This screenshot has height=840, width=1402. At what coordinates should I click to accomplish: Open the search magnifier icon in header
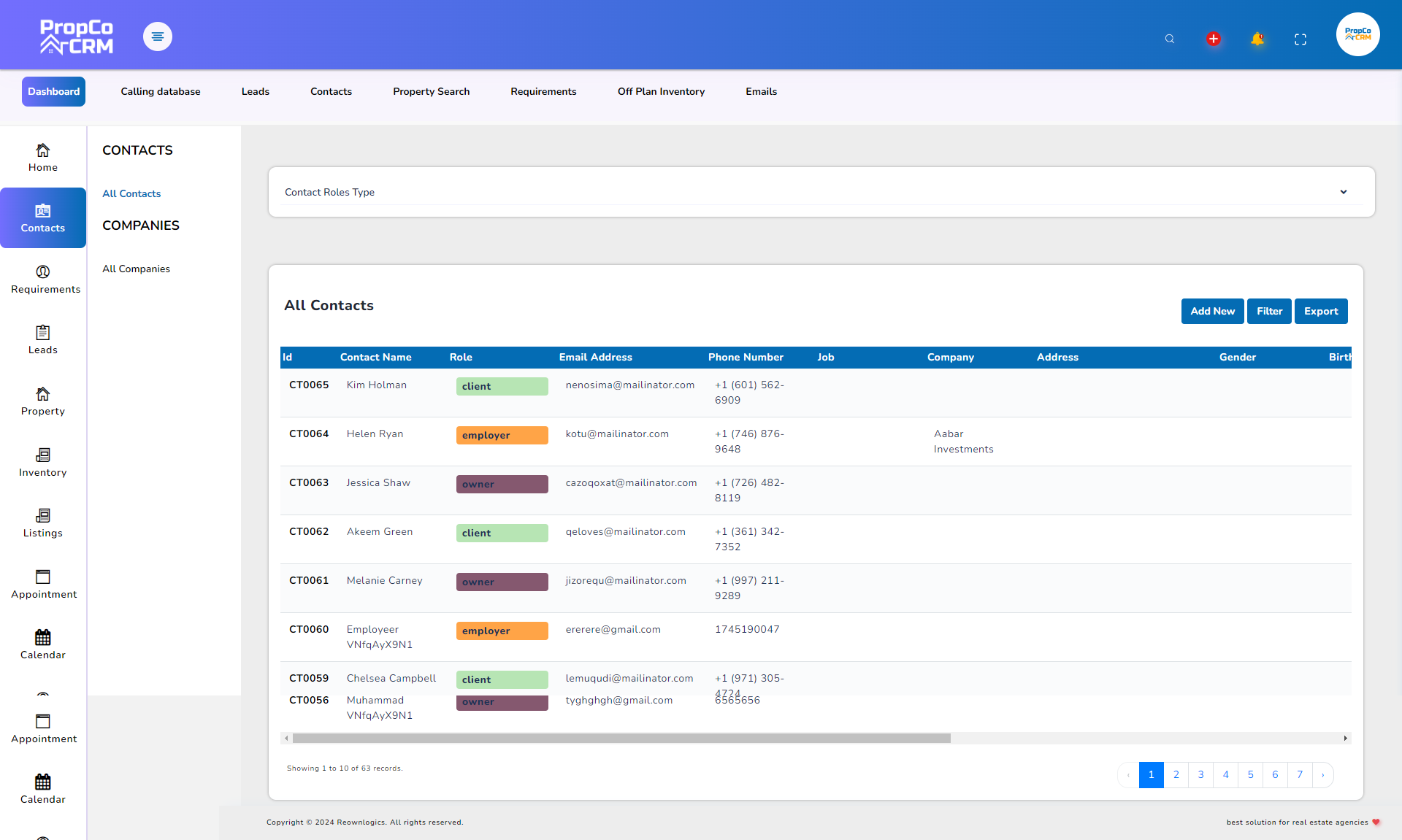1170,39
